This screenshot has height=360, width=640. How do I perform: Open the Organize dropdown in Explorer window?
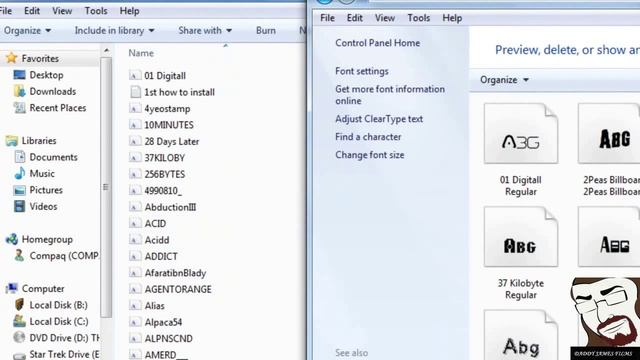tap(27, 31)
